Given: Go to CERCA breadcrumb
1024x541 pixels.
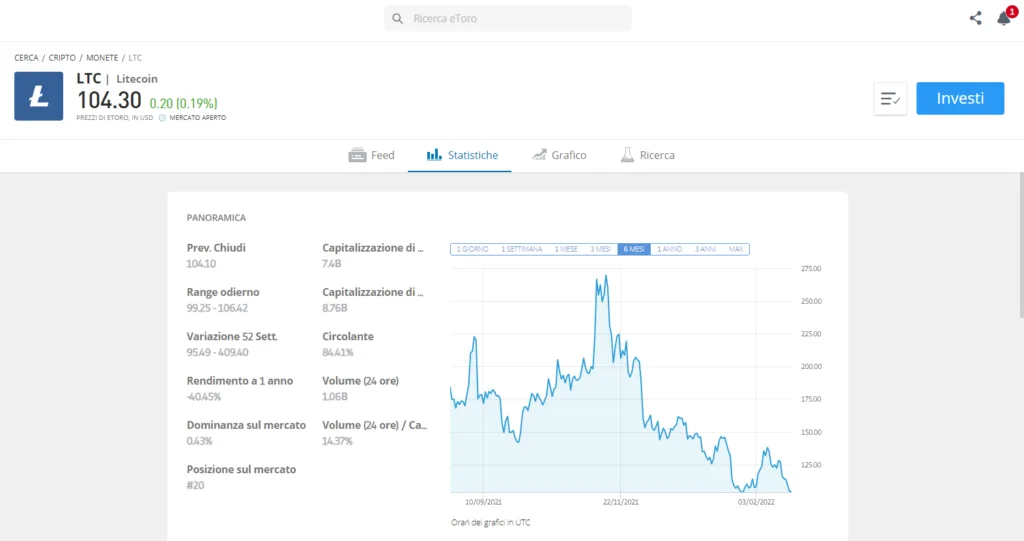Looking at the screenshot, I should click(26, 57).
